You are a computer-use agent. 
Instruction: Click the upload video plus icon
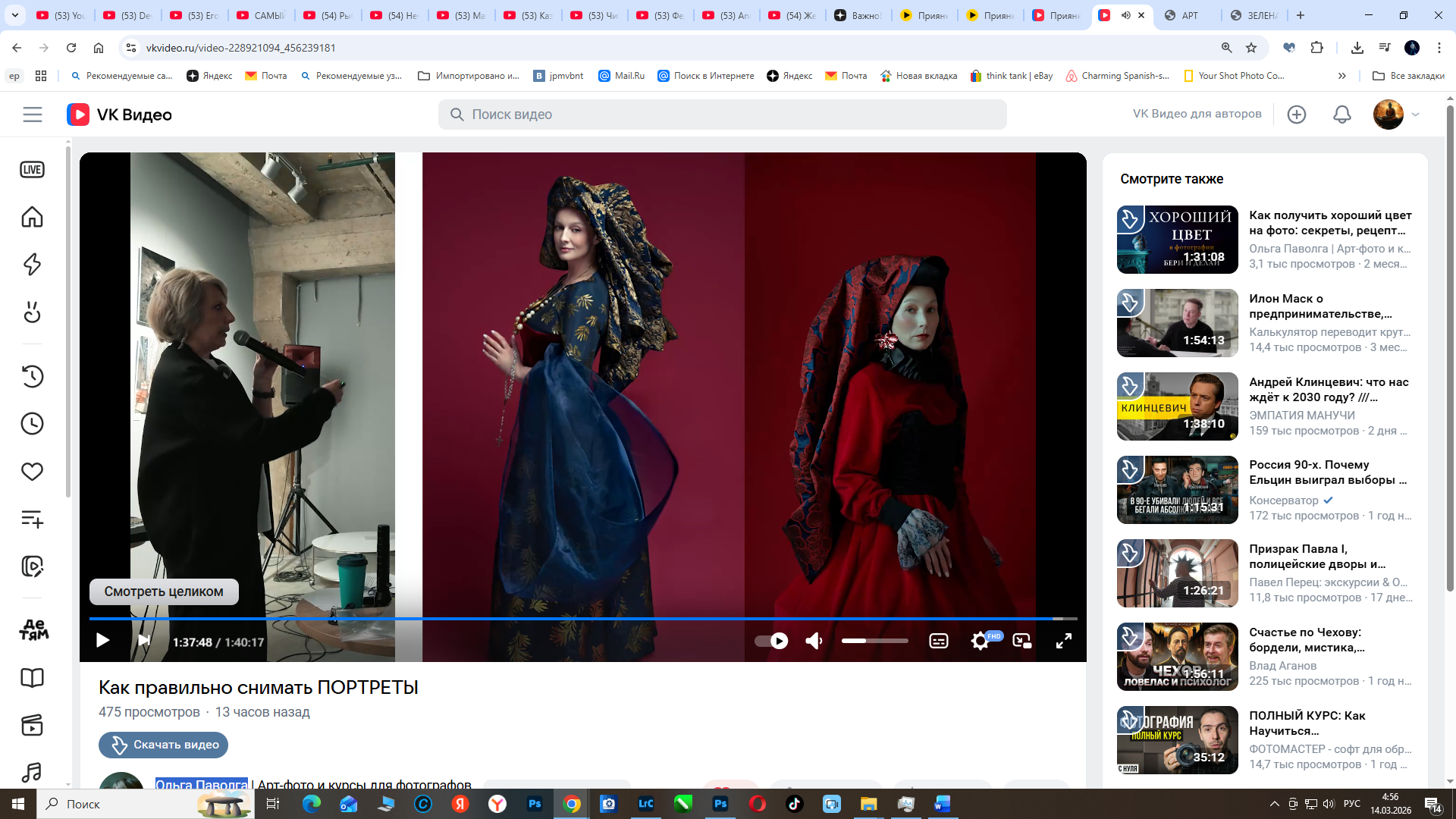pyautogui.click(x=1296, y=115)
